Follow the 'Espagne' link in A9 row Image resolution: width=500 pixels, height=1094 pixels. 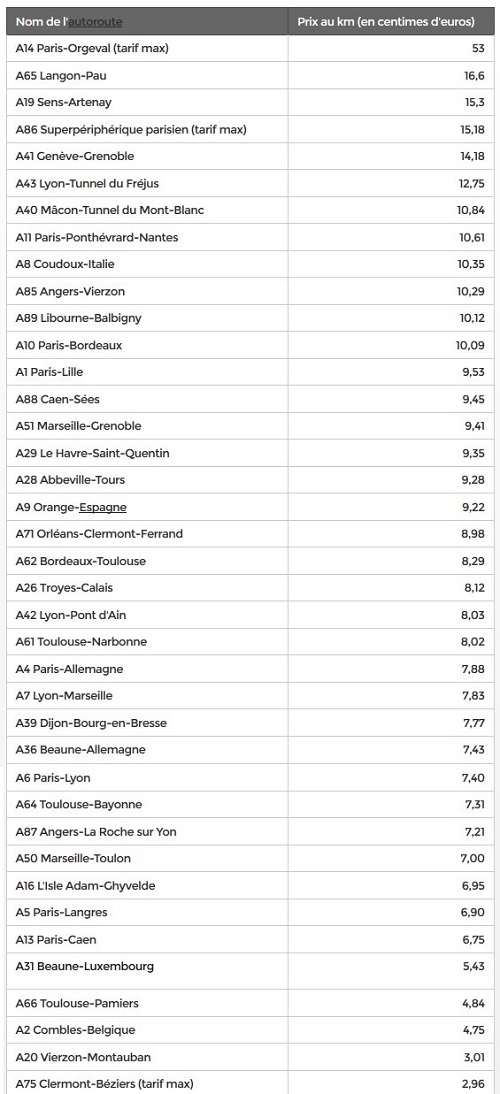point(103,507)
